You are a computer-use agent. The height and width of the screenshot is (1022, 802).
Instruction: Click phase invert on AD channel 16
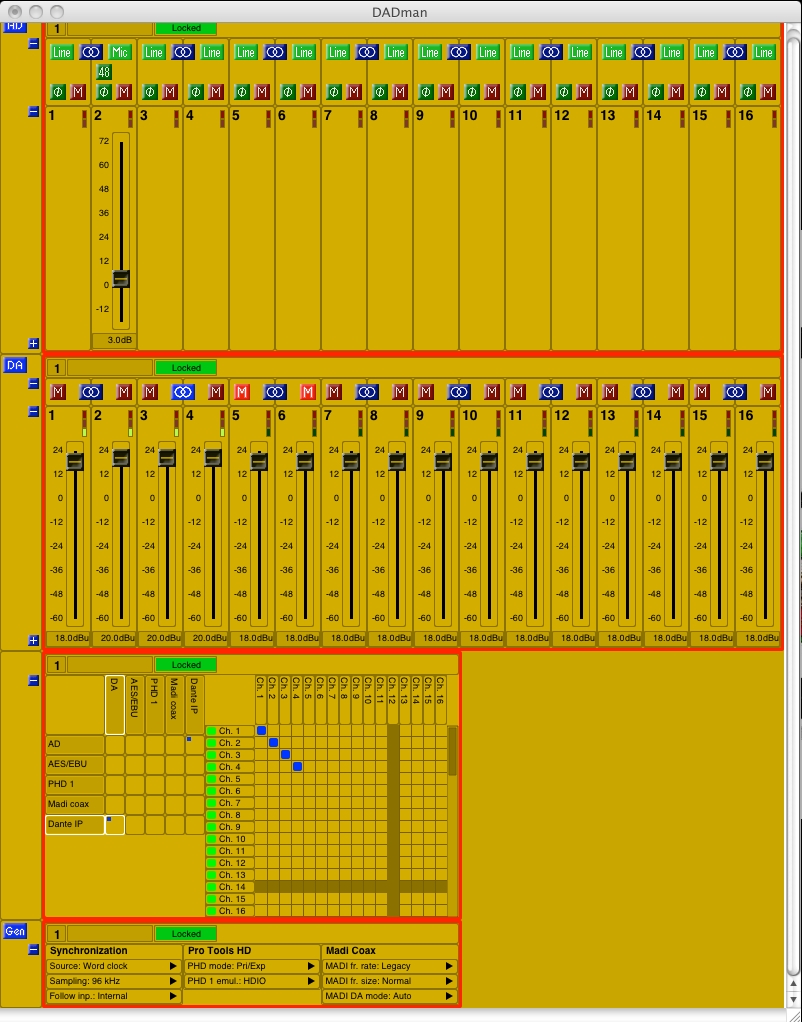[748, 92]
